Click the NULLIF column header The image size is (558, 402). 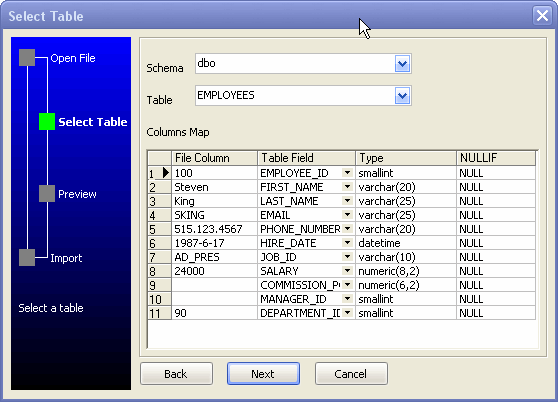pyautogui.click(x=496, y=158)
